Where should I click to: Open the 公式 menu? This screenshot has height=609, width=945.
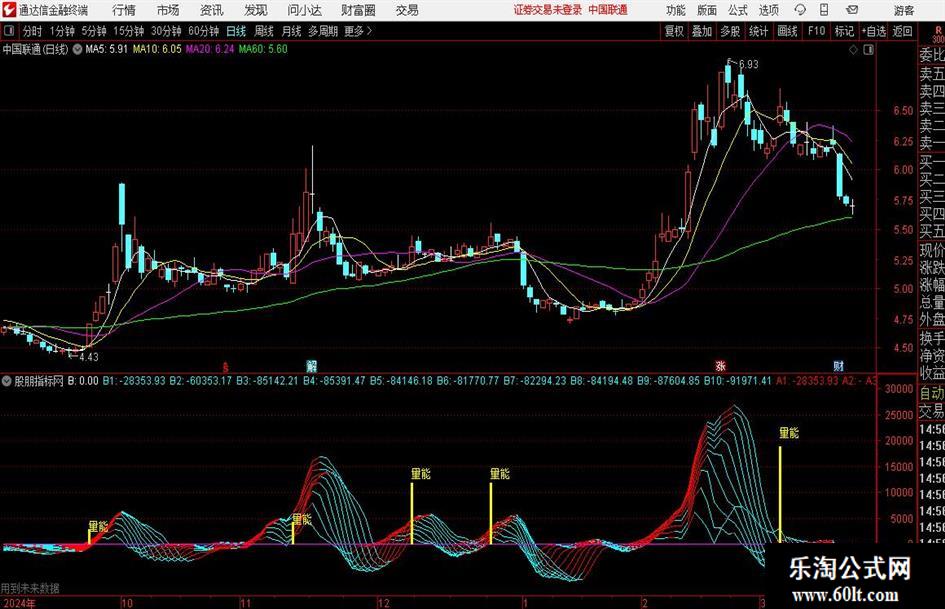(x=738, y=10)
